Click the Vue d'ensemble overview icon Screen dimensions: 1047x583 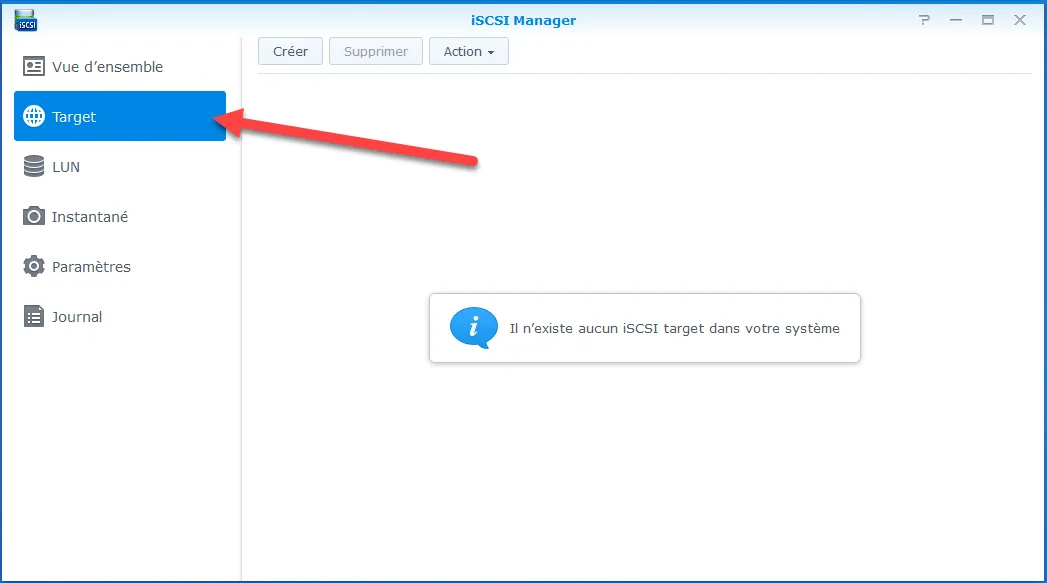pyautogui.click(x=34, y=67)
